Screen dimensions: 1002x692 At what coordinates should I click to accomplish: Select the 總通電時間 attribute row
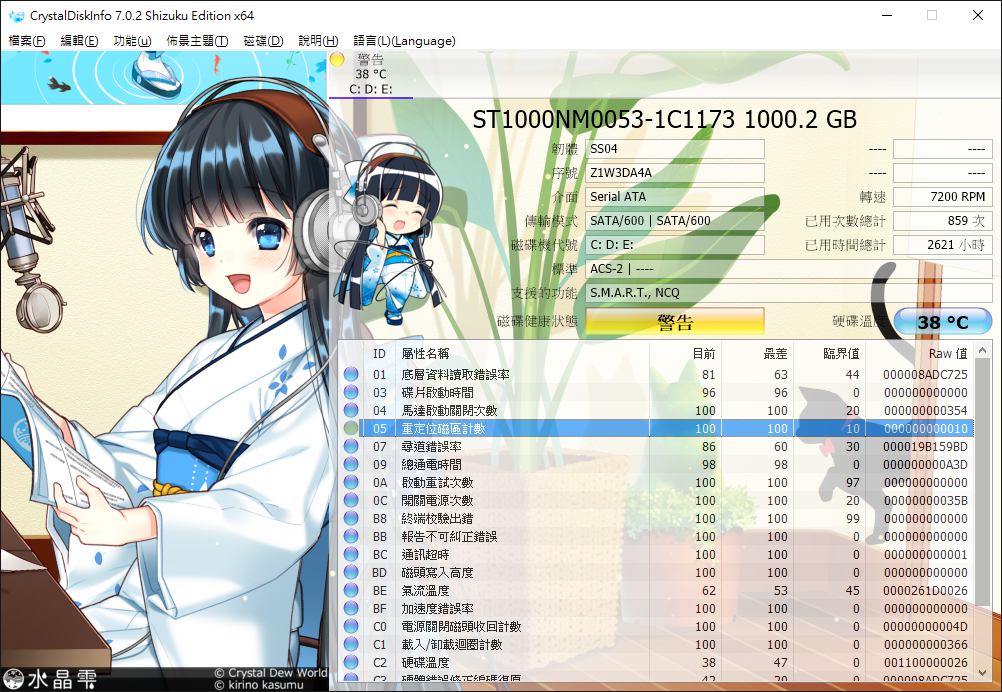656,465
